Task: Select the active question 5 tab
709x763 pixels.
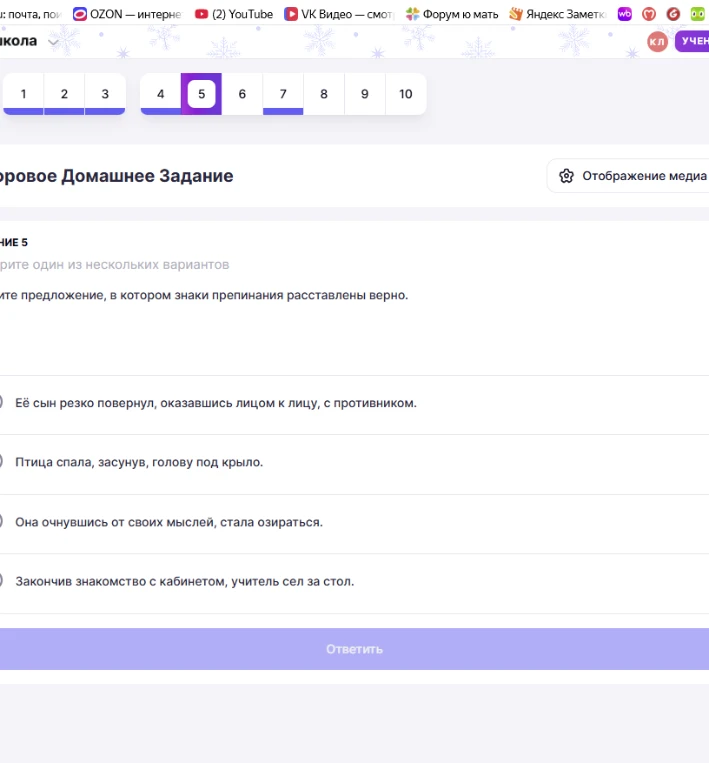Action: pyautogui.click(x=201, y=94)
